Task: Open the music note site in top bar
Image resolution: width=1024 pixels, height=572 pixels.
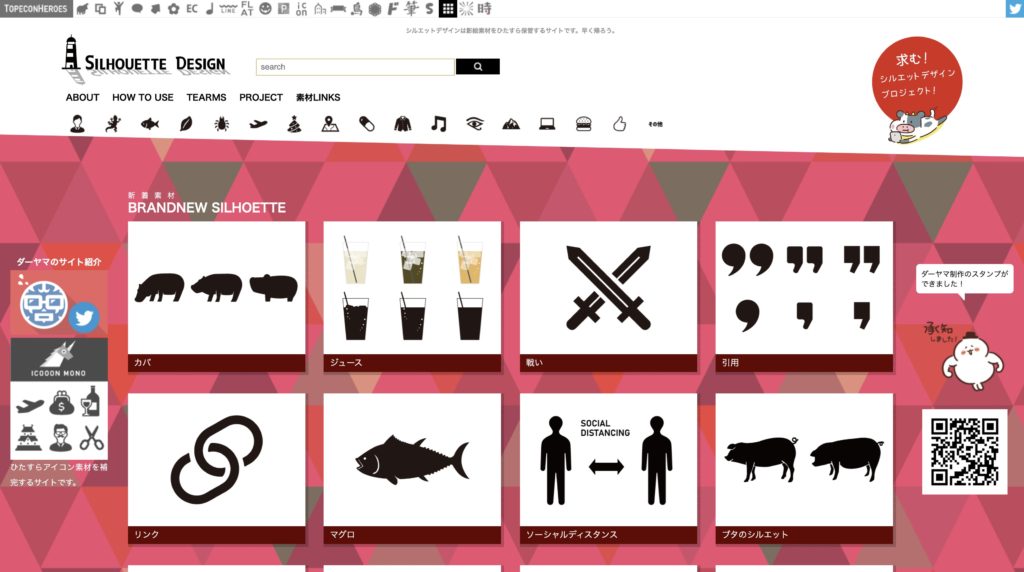Action: 210,8
